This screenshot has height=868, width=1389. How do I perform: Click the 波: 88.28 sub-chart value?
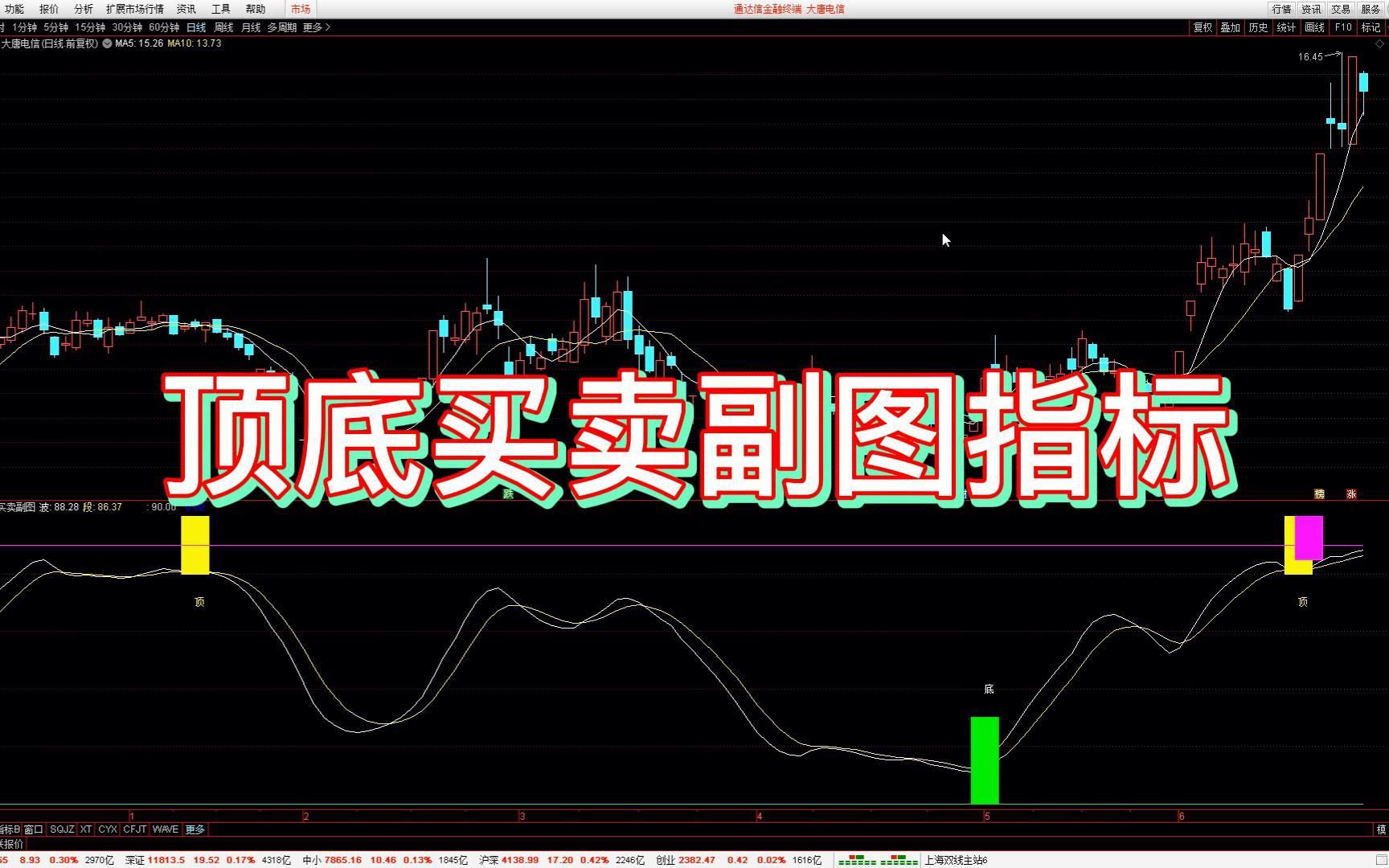(59, 507)
